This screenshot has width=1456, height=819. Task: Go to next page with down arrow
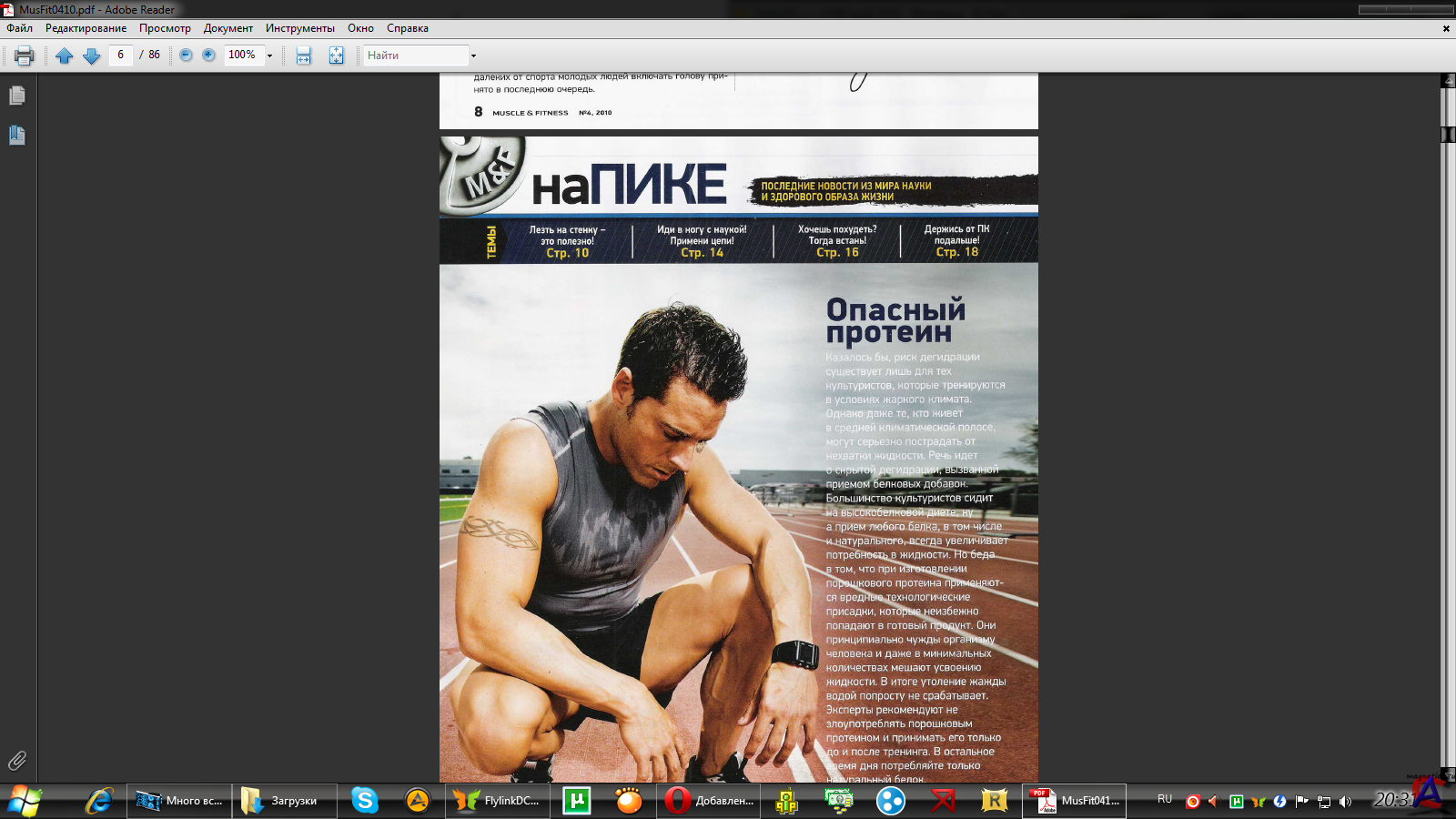pyautogui.click(x=92, y=56)
